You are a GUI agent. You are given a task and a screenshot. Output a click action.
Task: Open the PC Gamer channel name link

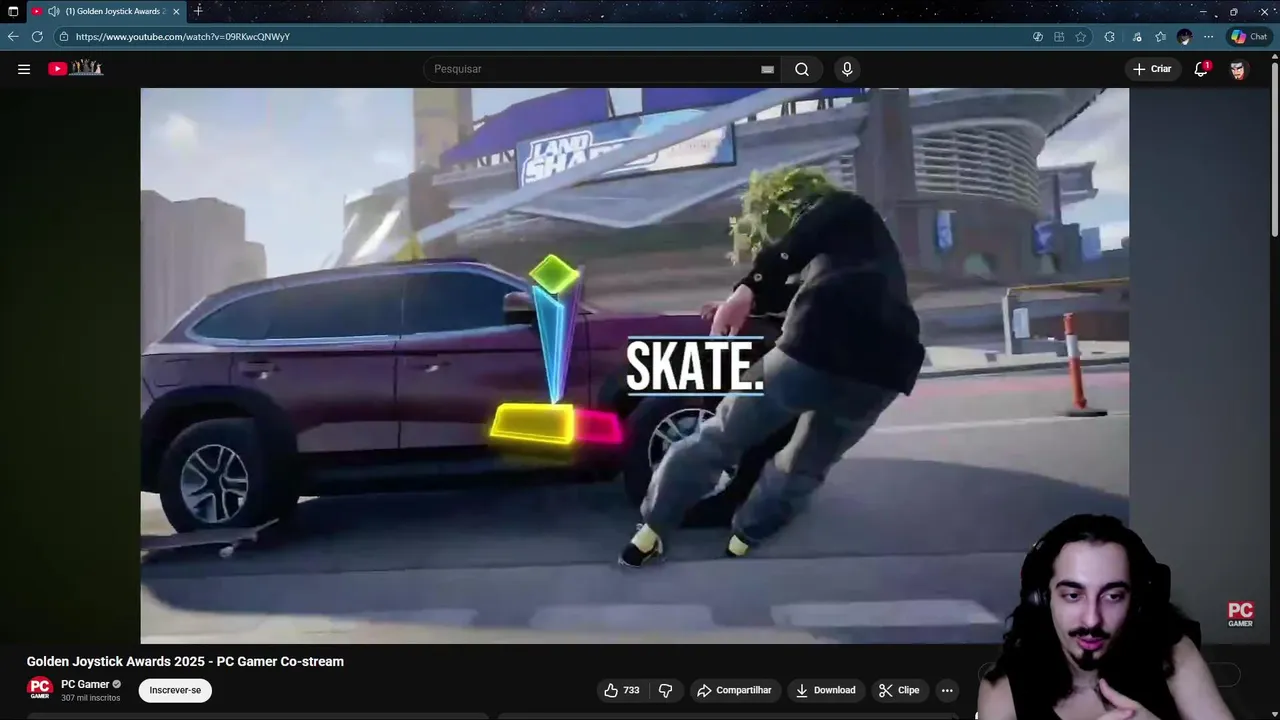click(x=85, y=684)
